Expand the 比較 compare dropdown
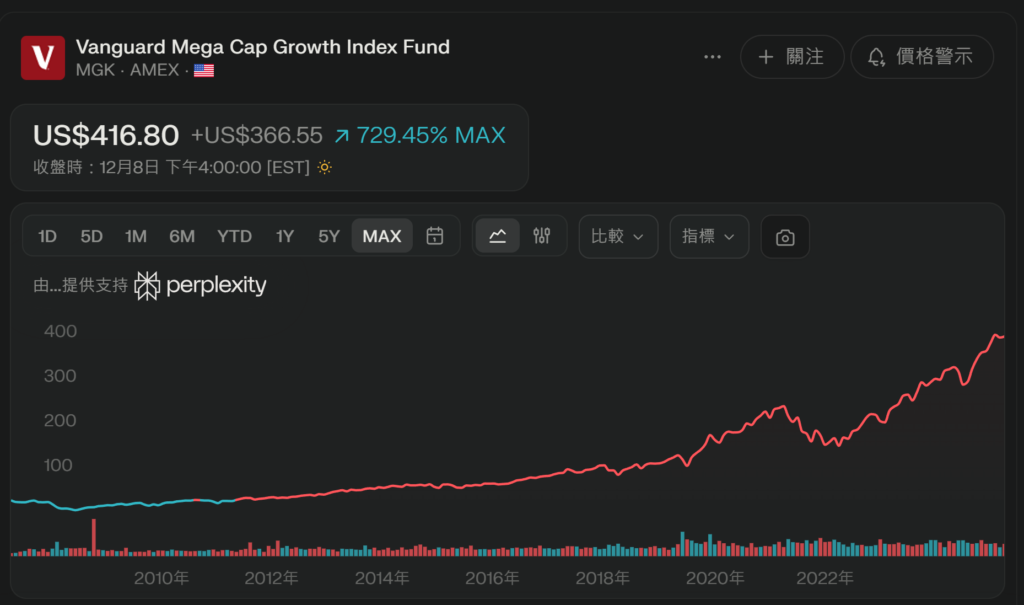The width and height of the screenshot is (1024, 605). [x=618, y=236]
